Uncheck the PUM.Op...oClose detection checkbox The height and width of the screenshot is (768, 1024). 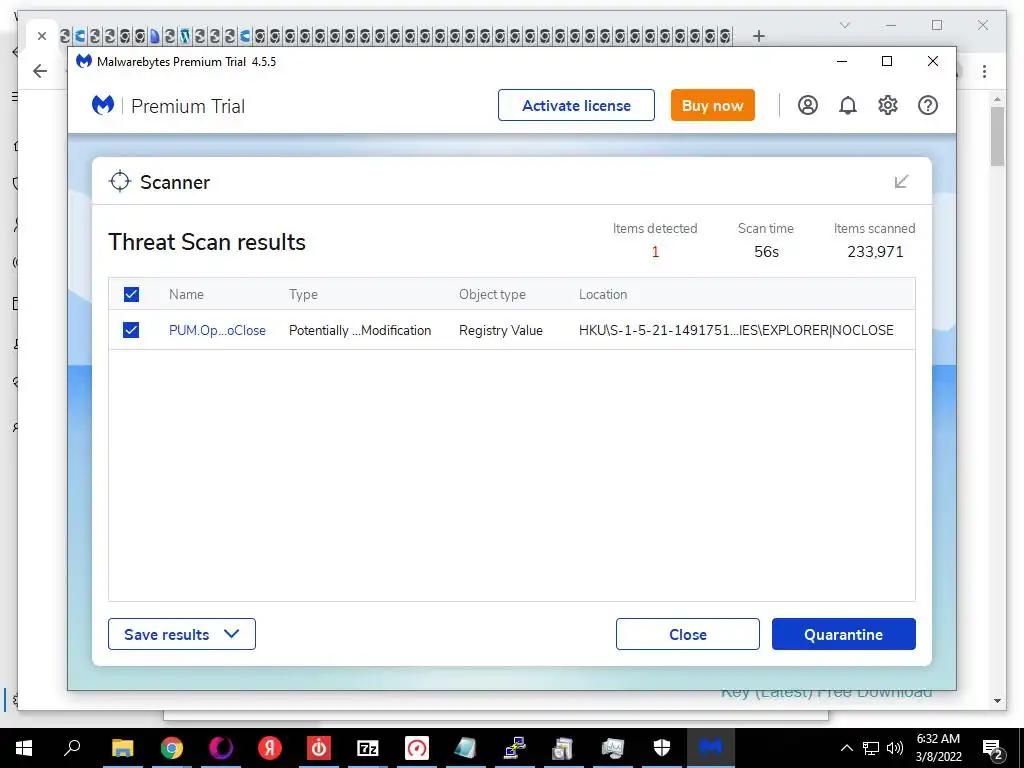click(131, 330)
